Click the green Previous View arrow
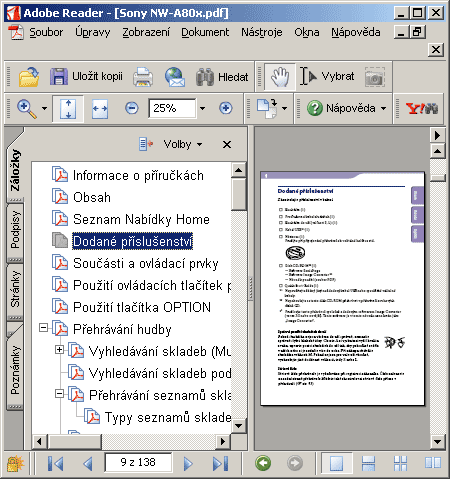This screenshot has height=479, width=450. [x=263, y=463]
